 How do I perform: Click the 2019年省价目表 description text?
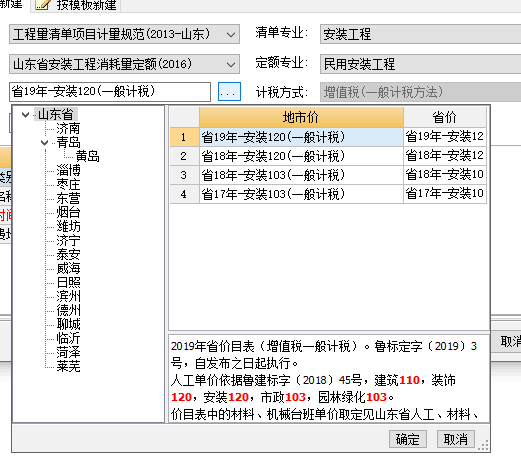(x=329, y=379)
